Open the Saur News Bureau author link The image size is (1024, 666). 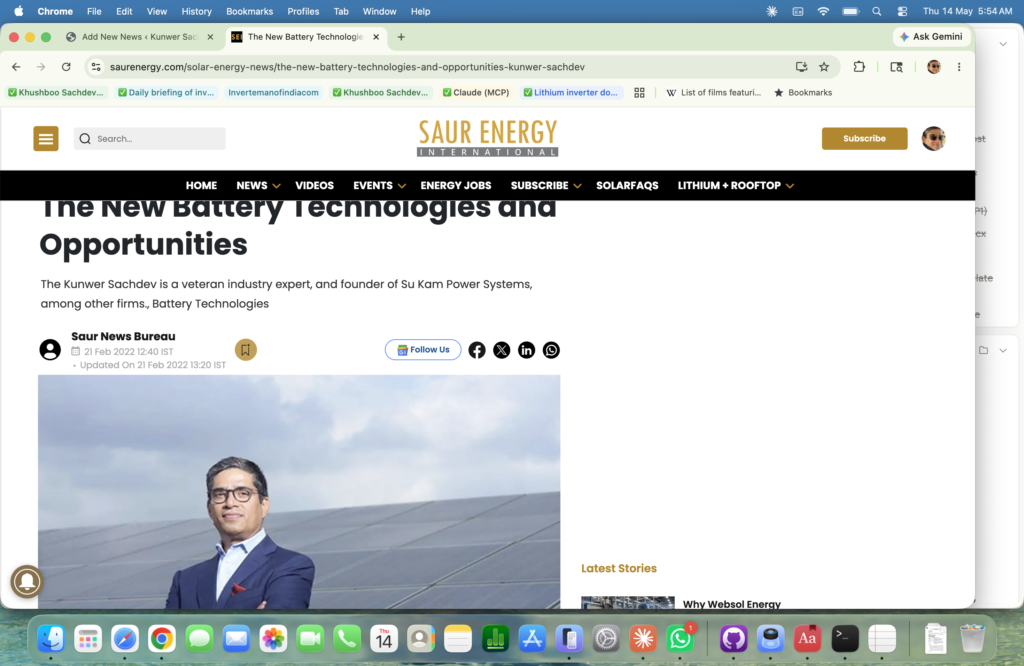pyautogui.click(x=123, y=336)
